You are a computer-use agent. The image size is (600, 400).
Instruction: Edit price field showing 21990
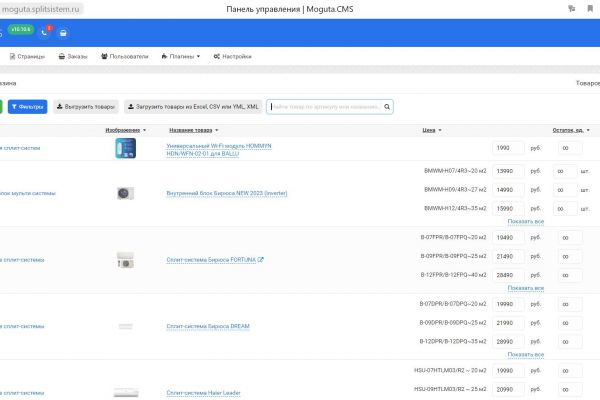[x=508, y=323]
